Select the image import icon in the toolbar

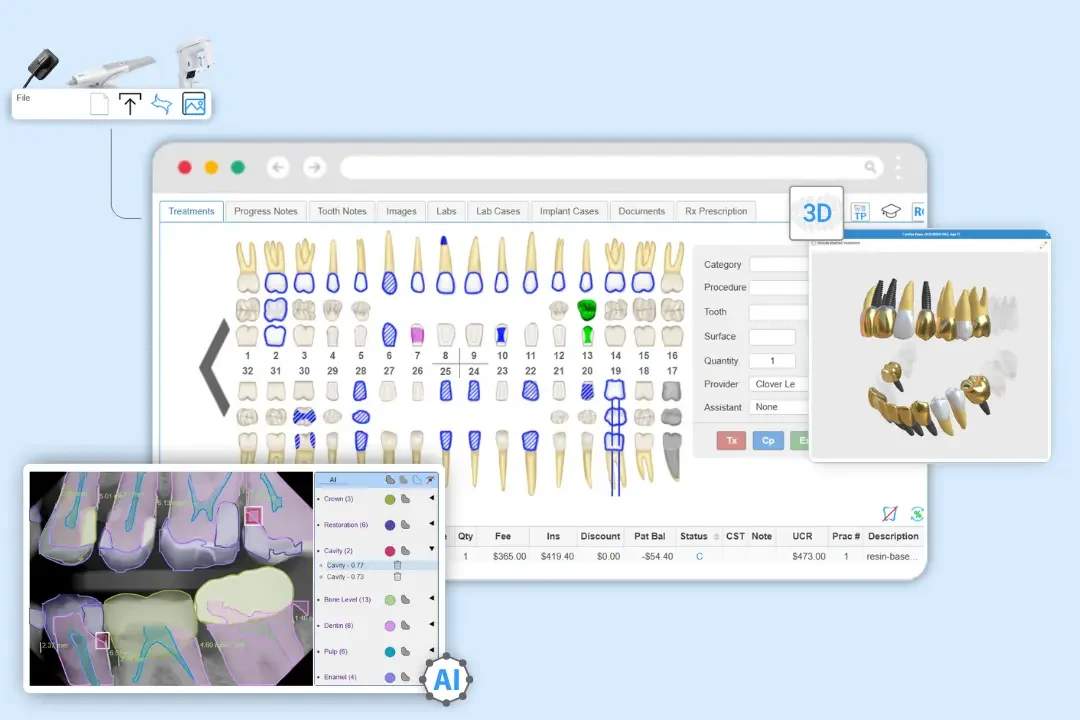192,103
